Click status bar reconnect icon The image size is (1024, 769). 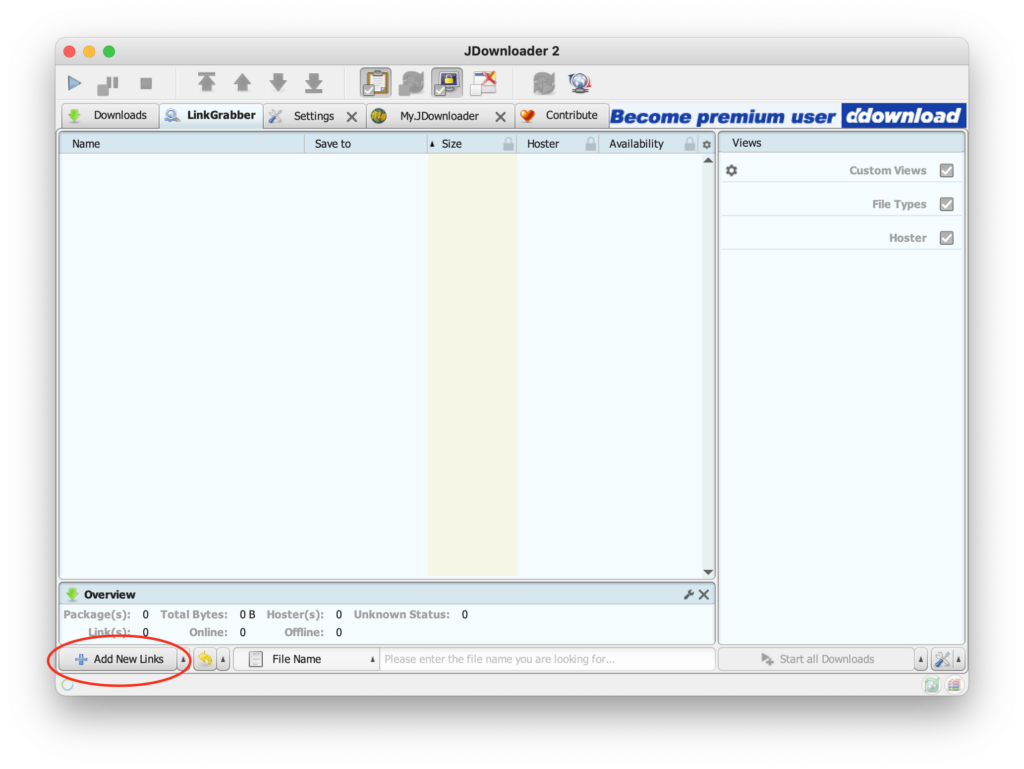[931, 685]
